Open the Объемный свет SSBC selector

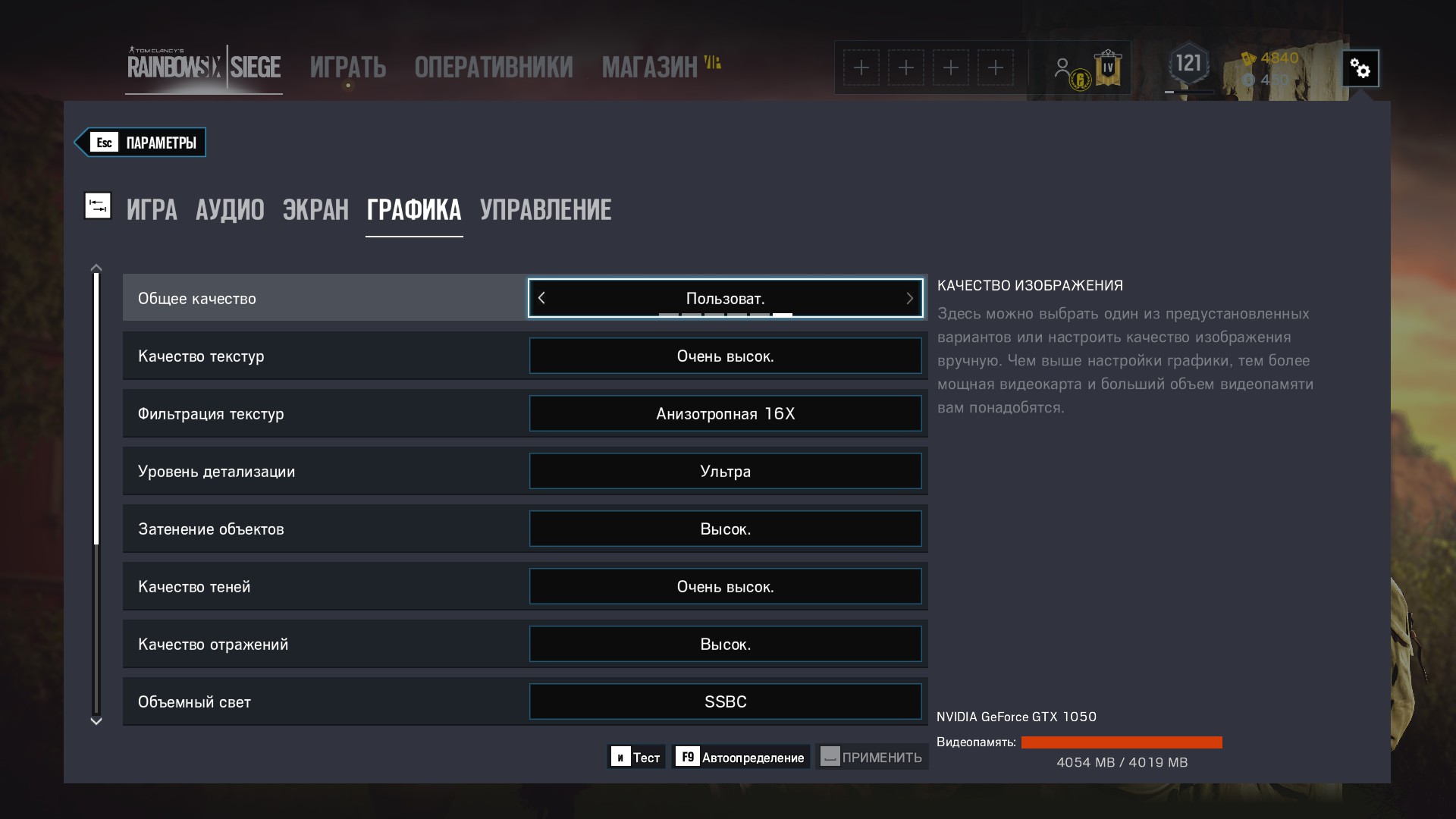coord(726,701)
